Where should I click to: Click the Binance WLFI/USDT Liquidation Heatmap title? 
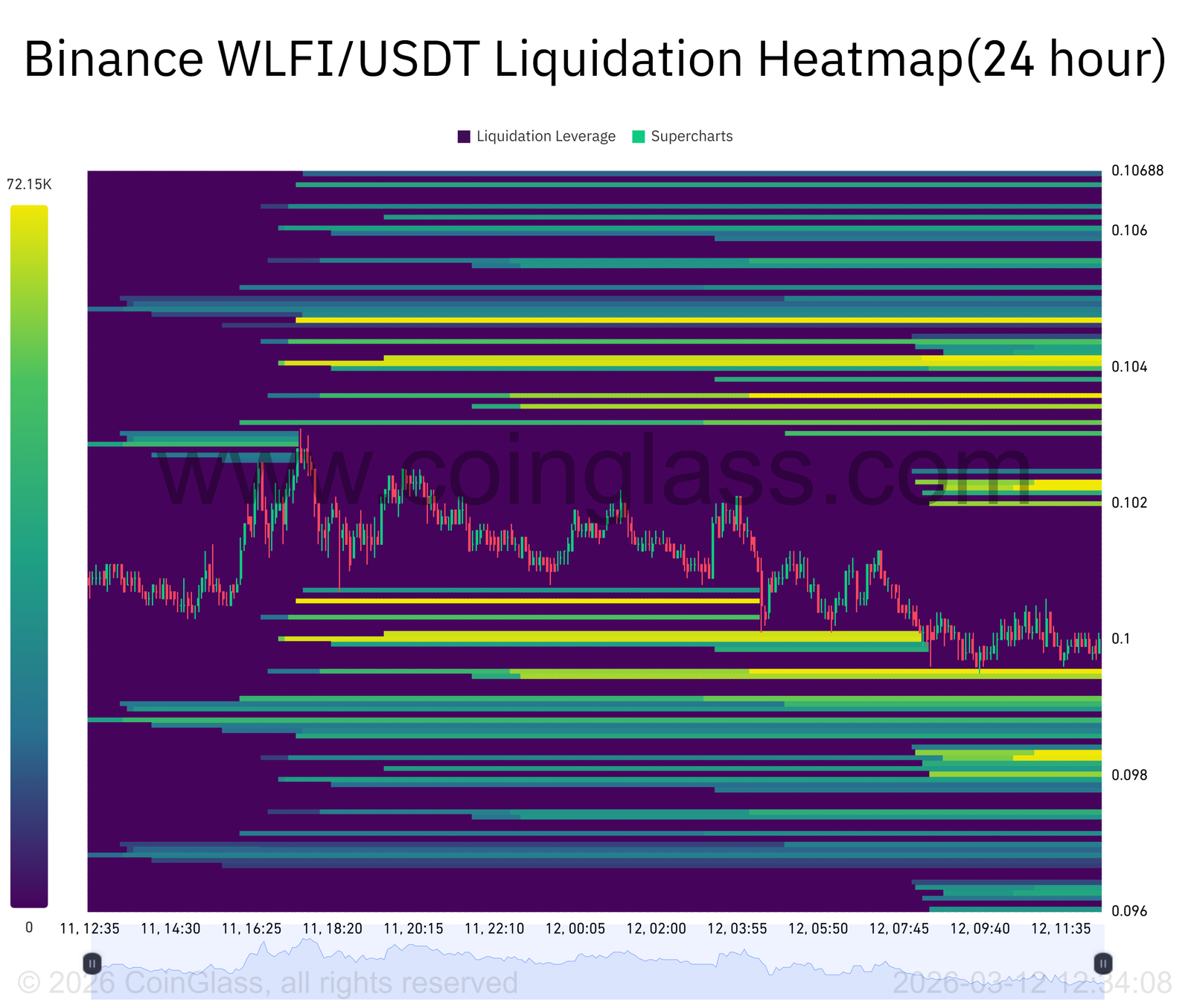(x=595, y=60)
